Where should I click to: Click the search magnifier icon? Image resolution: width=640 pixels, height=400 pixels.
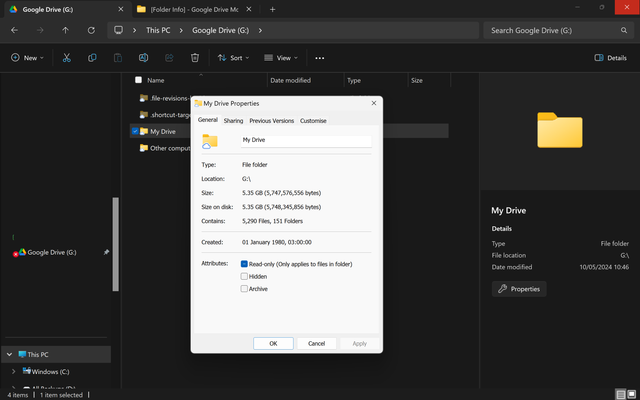tap(624, 30)
